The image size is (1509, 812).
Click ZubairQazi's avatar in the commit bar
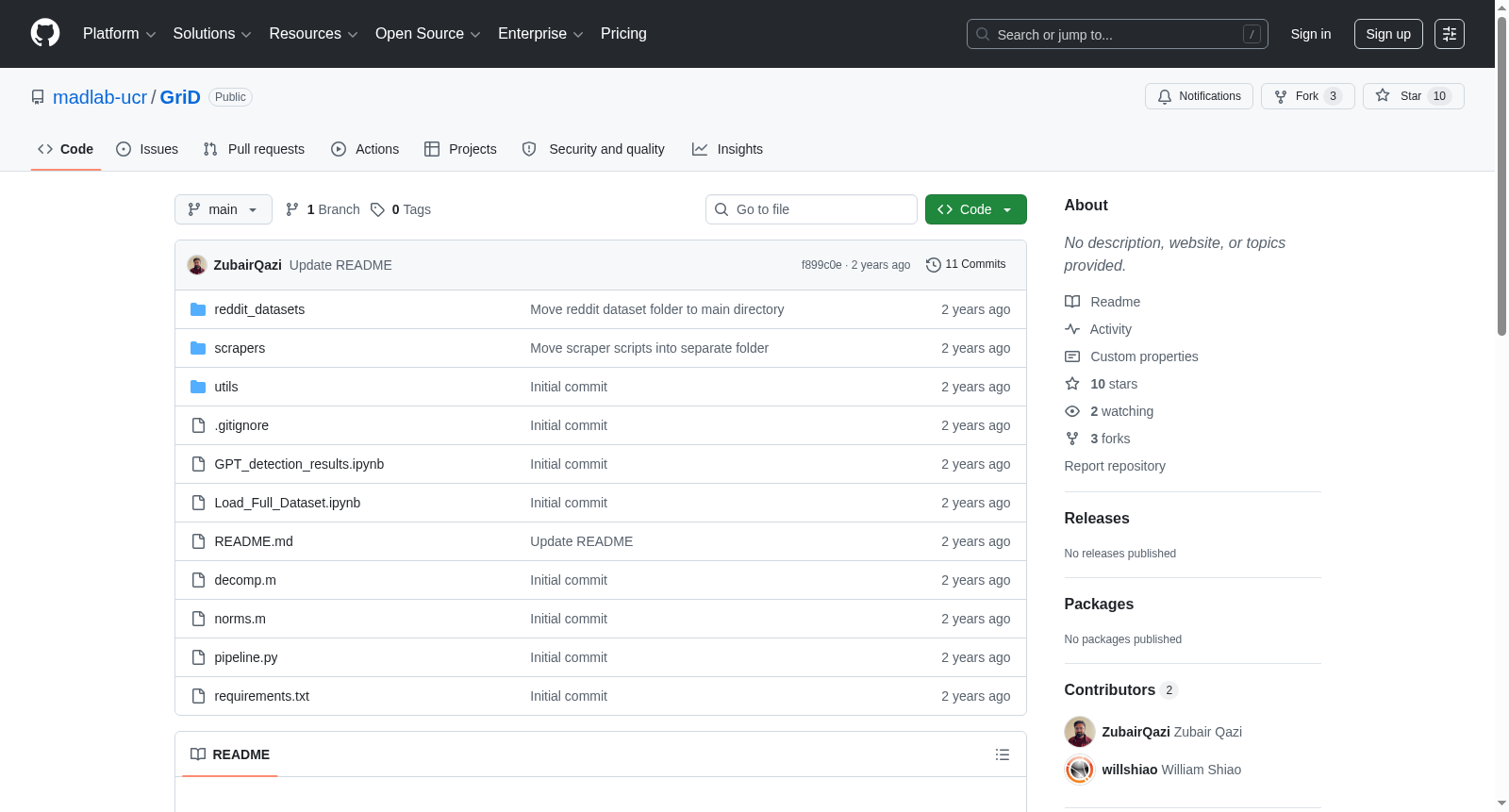point(197,265)
